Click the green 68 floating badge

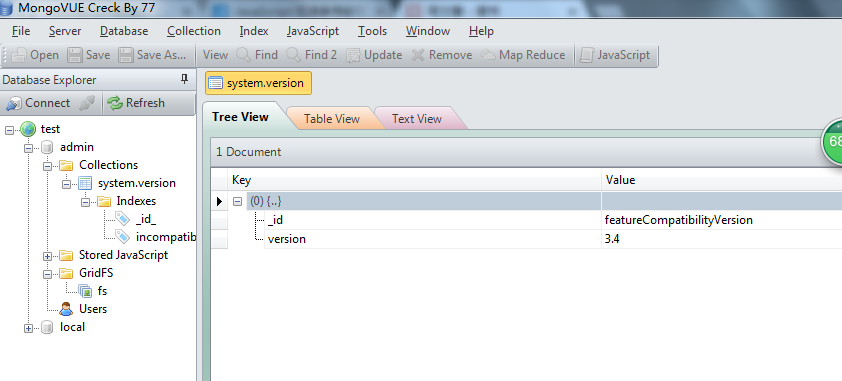pyautogui.click(x=832, y=142)
